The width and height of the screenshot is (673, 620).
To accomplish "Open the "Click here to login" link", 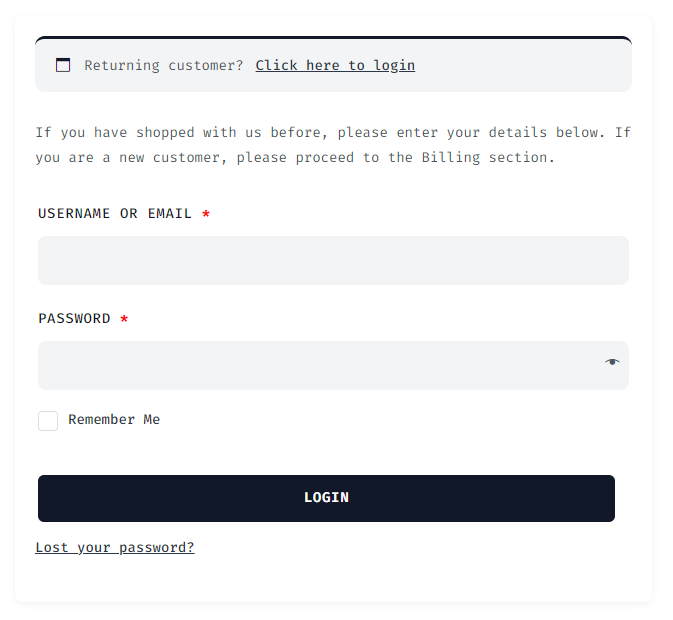I will click(x=335, y=66).
